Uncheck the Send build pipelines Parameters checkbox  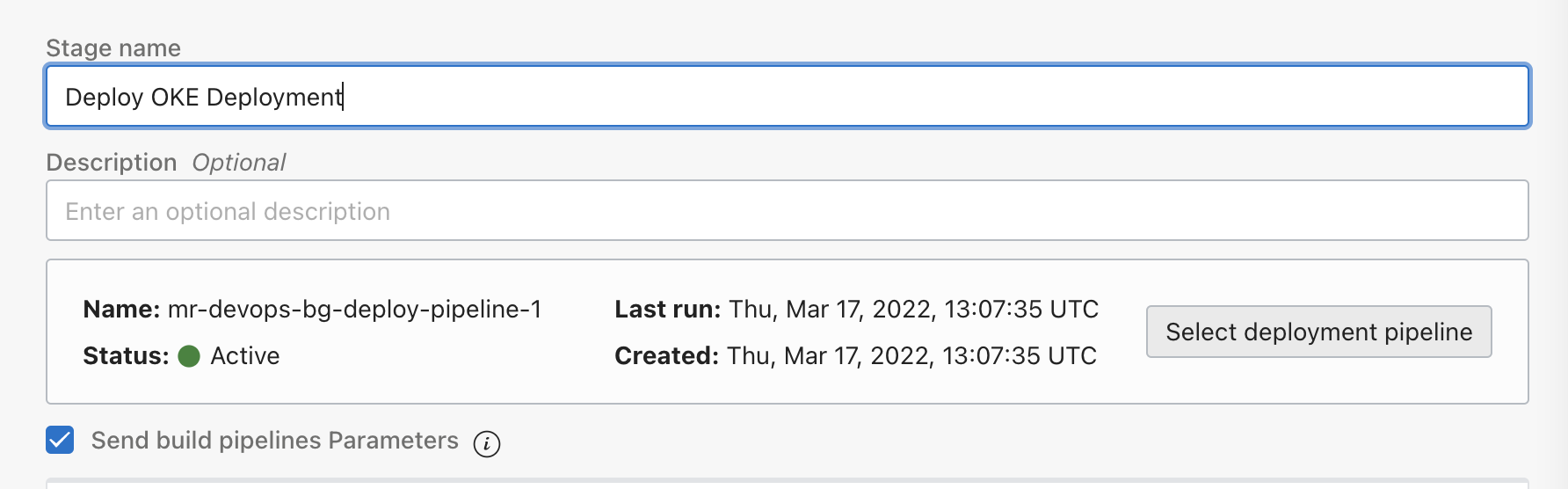(60, 440)
